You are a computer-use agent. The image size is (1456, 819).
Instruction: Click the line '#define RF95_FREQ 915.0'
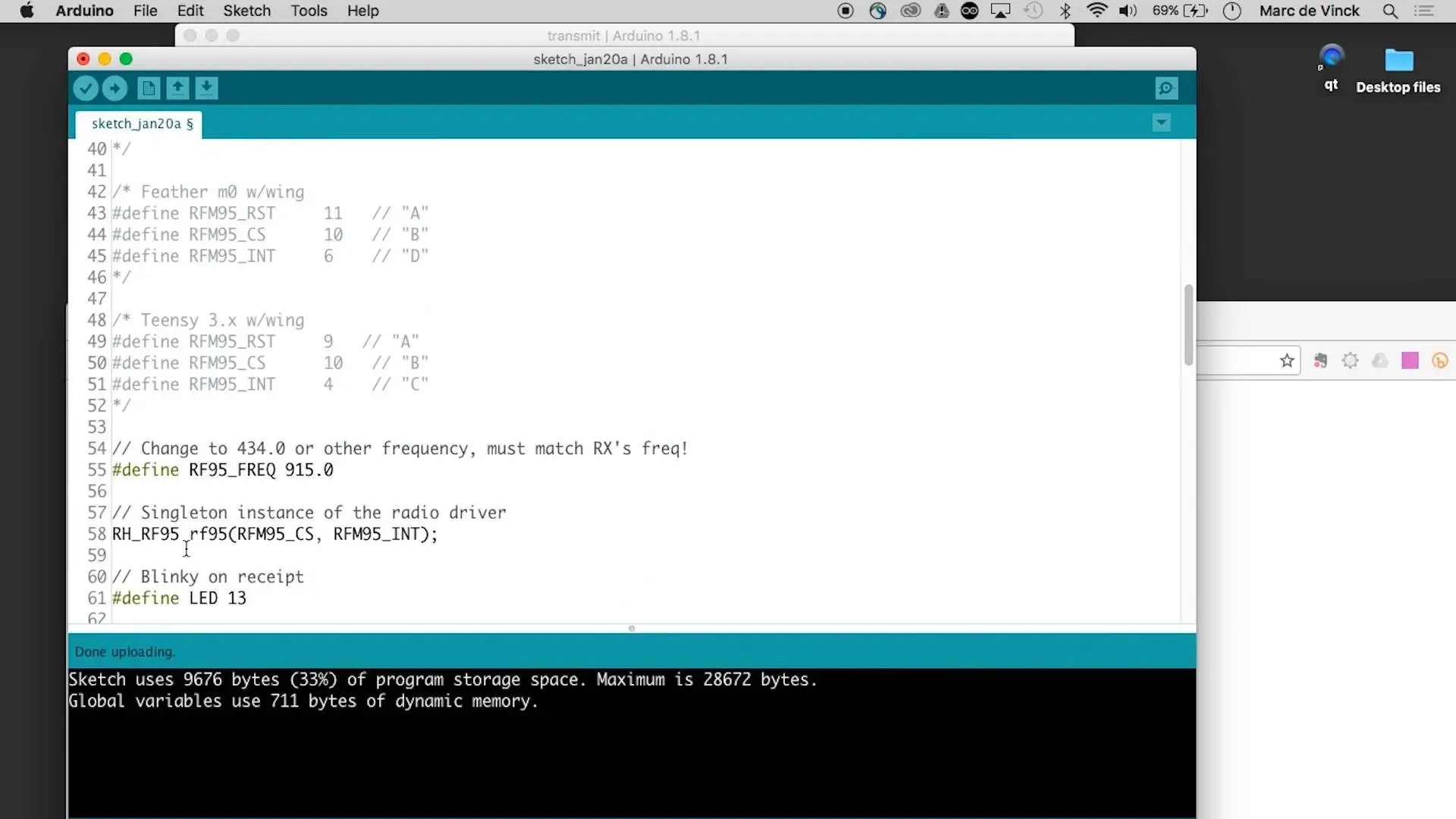pyautogui.click(x=223, y=470)
